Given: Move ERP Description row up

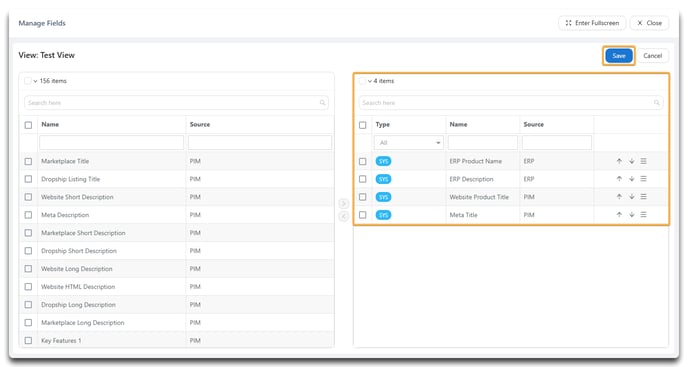Looking at the screenshot, I should (619, 179).
